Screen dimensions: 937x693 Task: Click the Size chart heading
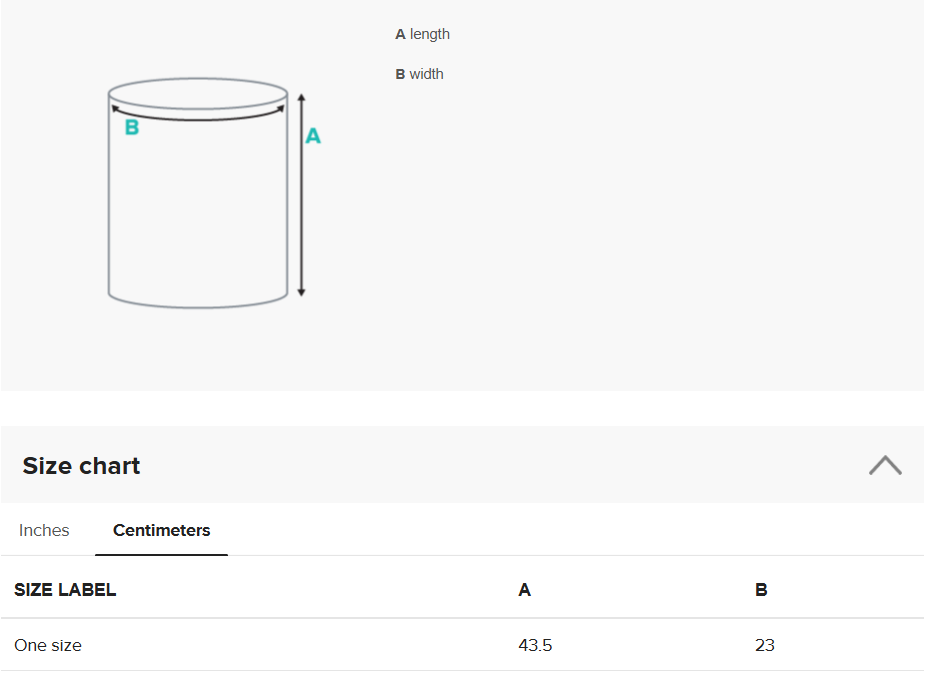[81, 466]
